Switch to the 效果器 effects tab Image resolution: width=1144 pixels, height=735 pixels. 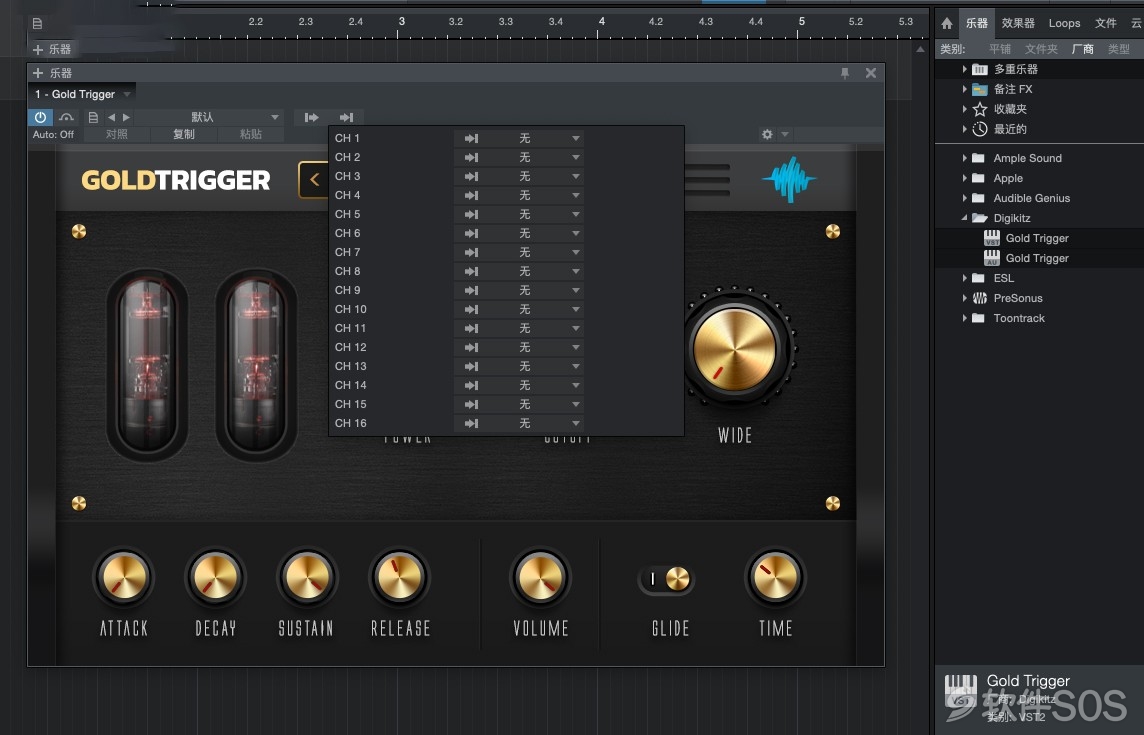(1018, 23)
